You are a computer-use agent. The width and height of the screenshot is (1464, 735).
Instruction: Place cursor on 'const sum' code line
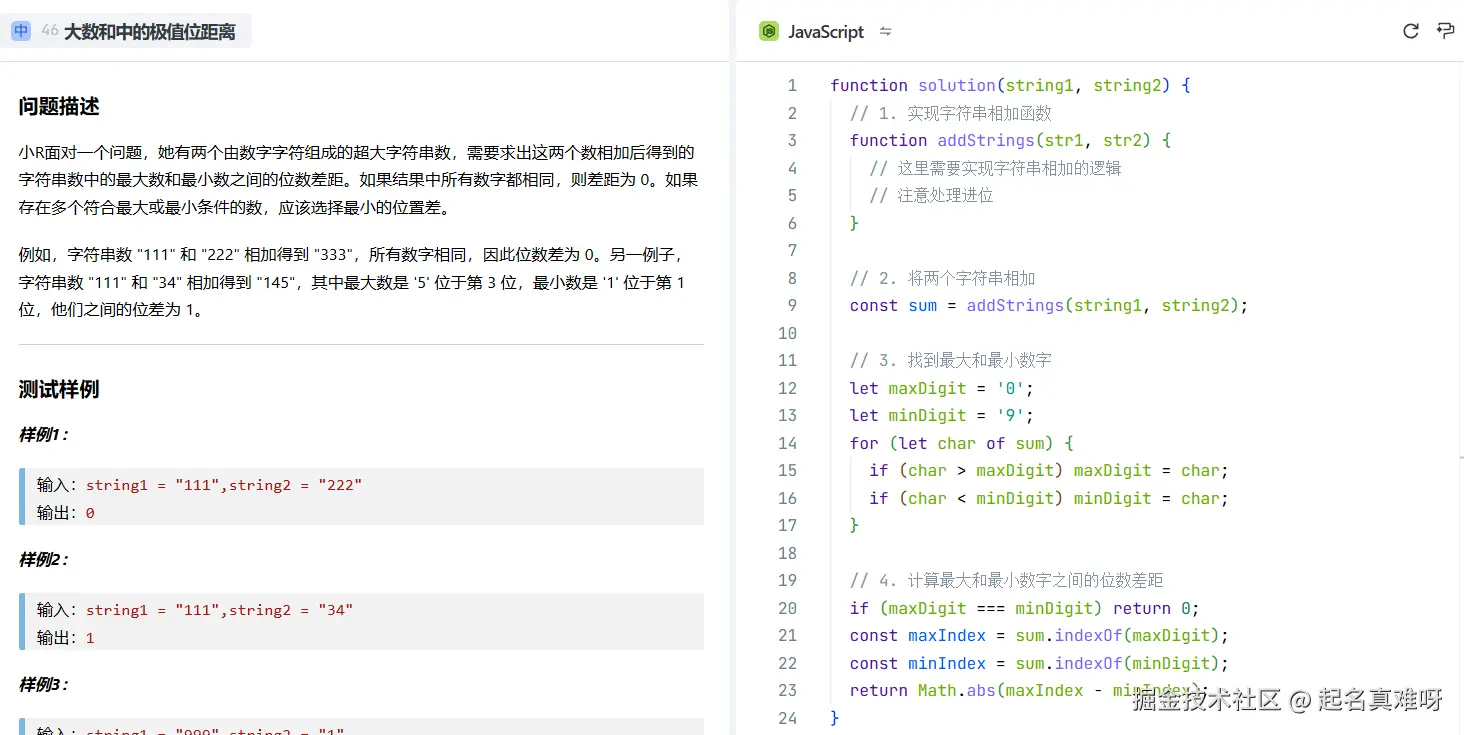(x=1048, y=306)
